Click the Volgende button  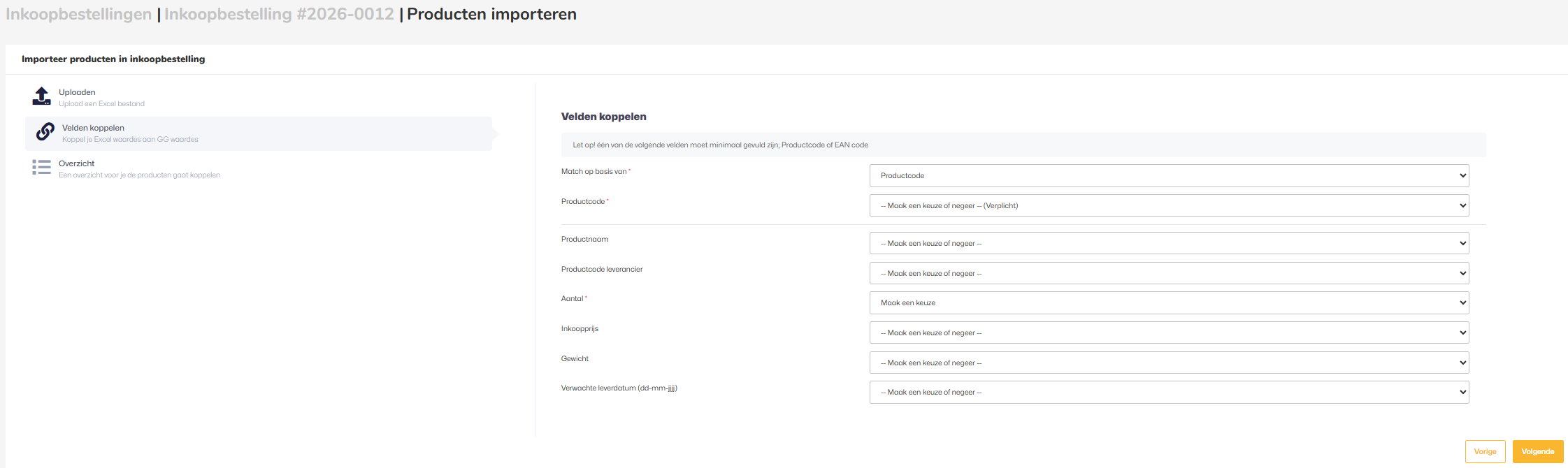click(1537, 452)
